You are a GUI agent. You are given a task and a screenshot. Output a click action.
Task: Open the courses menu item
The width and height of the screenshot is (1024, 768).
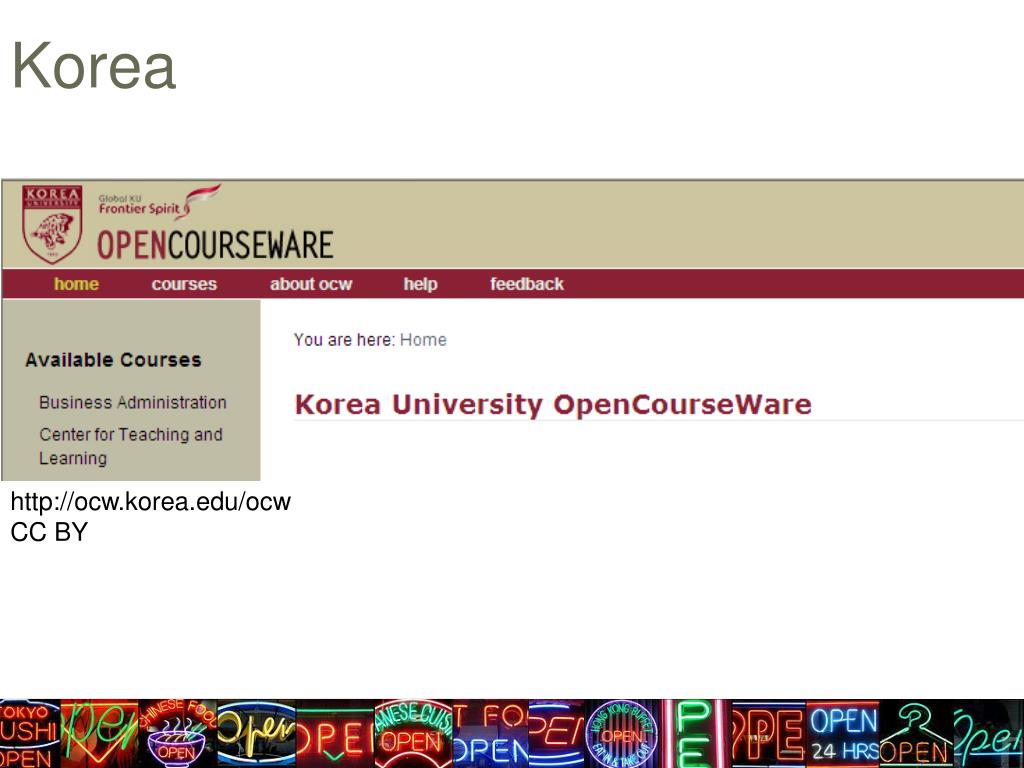[x=184, y=284]
